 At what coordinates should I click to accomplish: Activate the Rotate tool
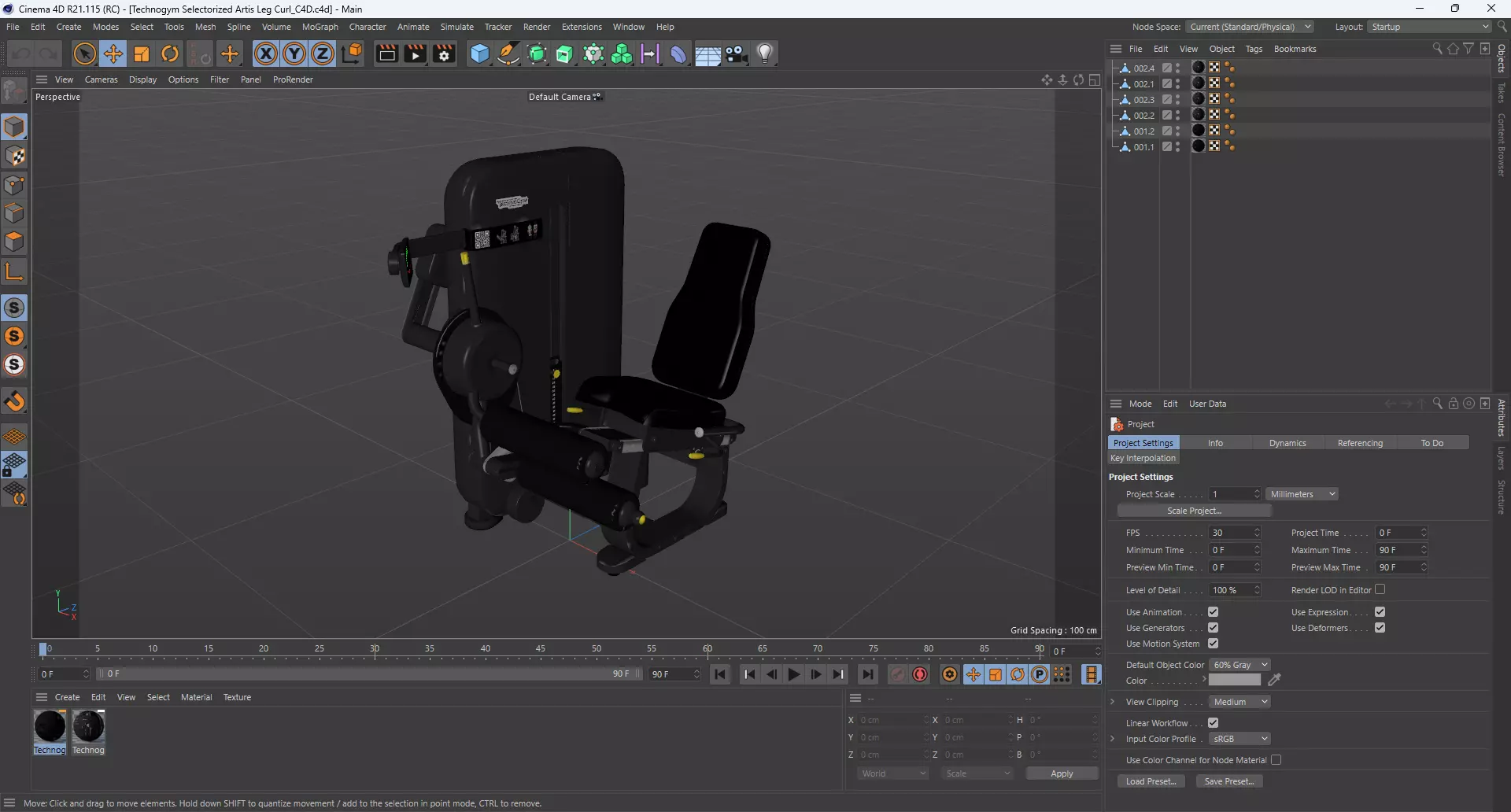(170, 54)
